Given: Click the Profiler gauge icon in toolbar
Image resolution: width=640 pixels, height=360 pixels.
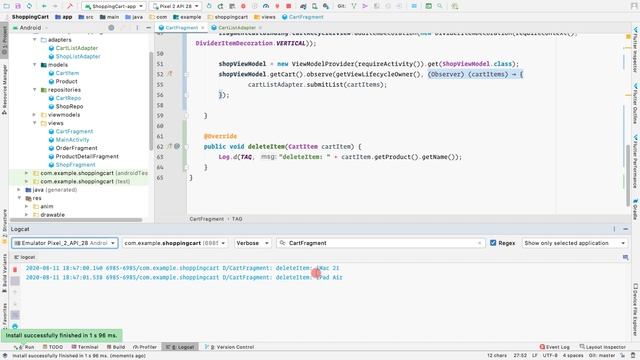Looking at the screenshot, I should 266,6.
